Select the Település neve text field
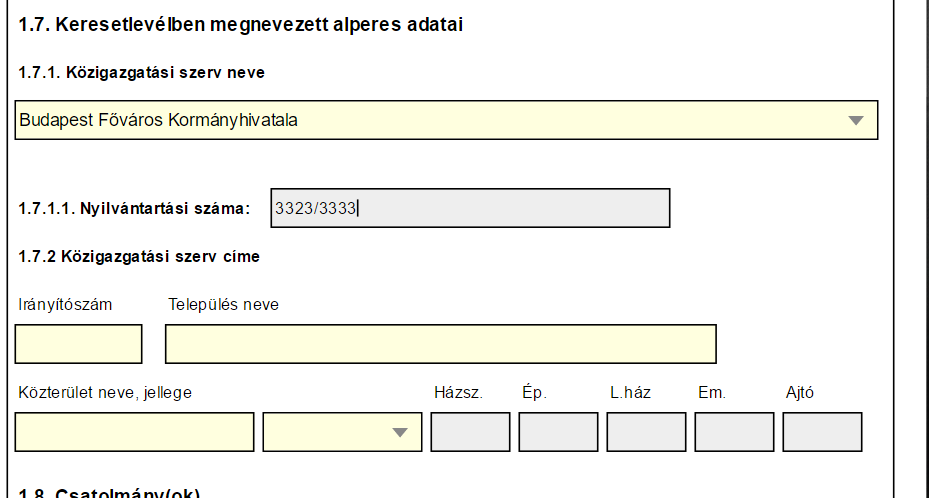The height and width of the screenshot is (498, 929). coord(441,344)
